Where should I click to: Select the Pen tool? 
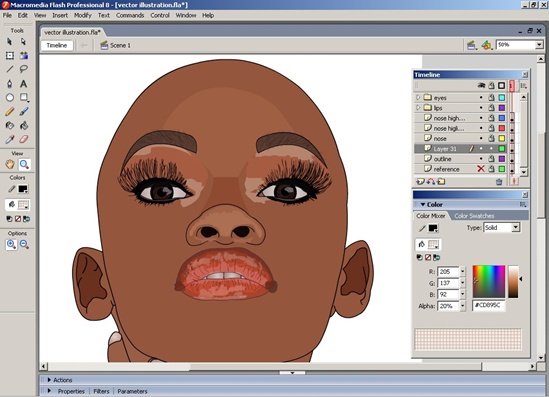pos(9,84)
